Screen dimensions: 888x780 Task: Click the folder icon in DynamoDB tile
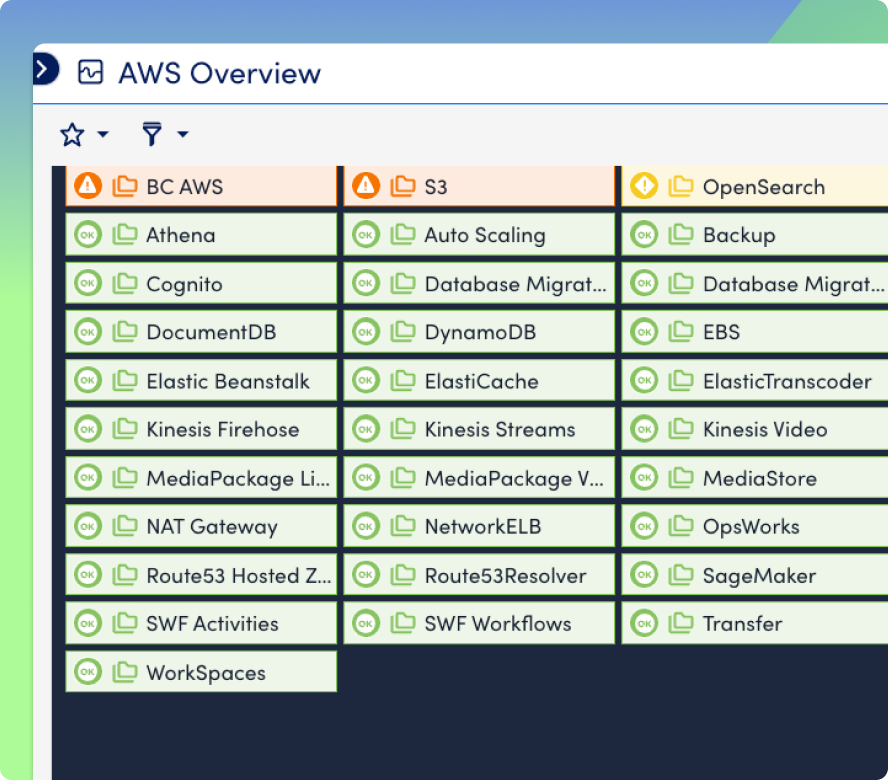(403, 332)
